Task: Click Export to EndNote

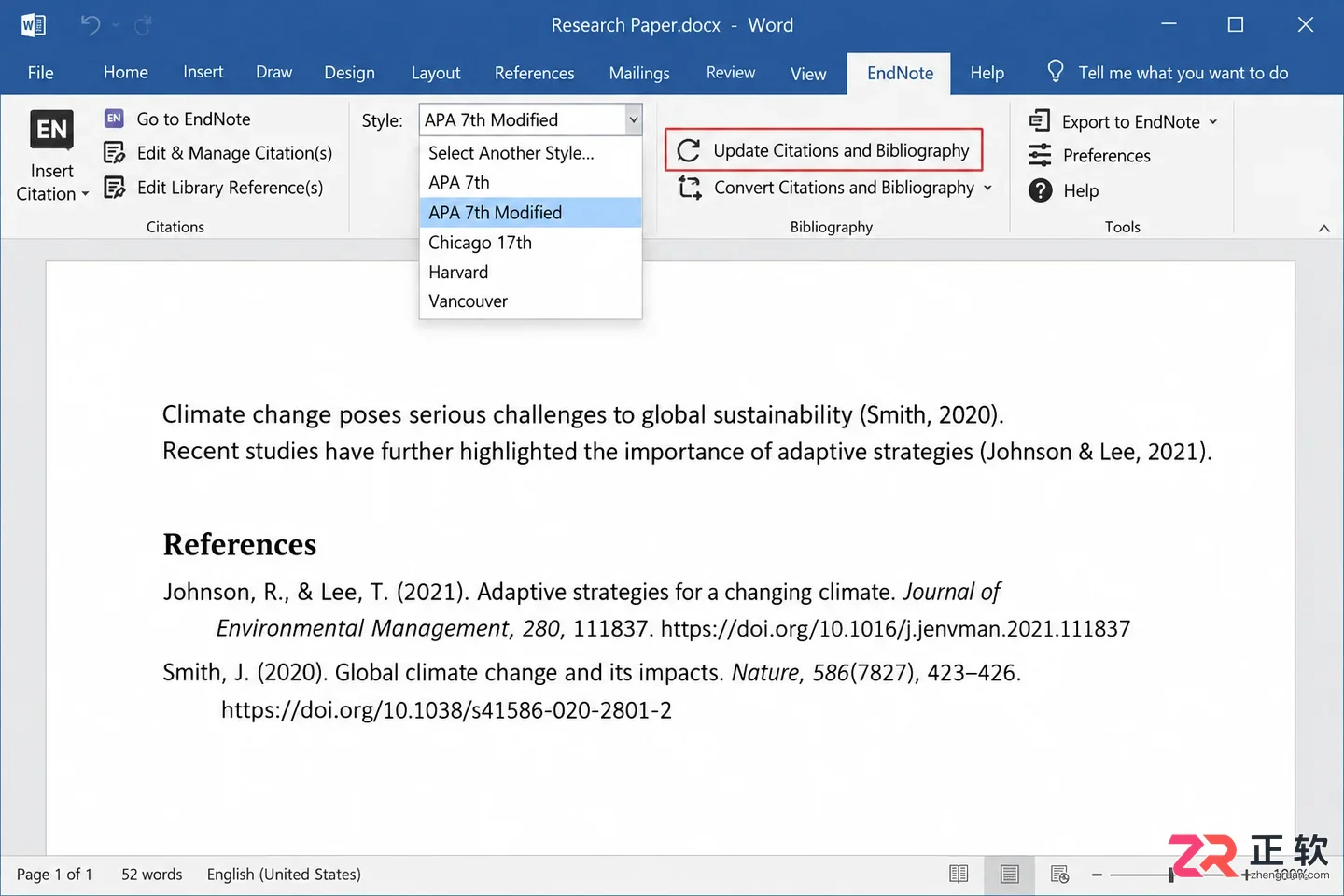Action: pyautogui.click(x=1123, y=121)
